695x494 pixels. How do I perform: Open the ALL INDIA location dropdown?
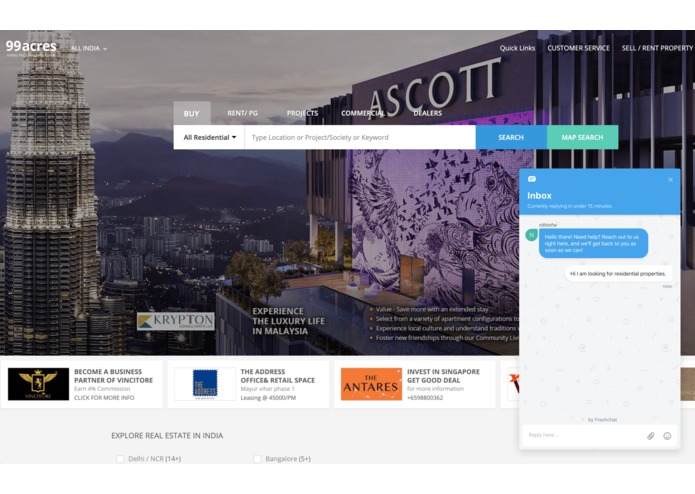(x=89, y=48)
